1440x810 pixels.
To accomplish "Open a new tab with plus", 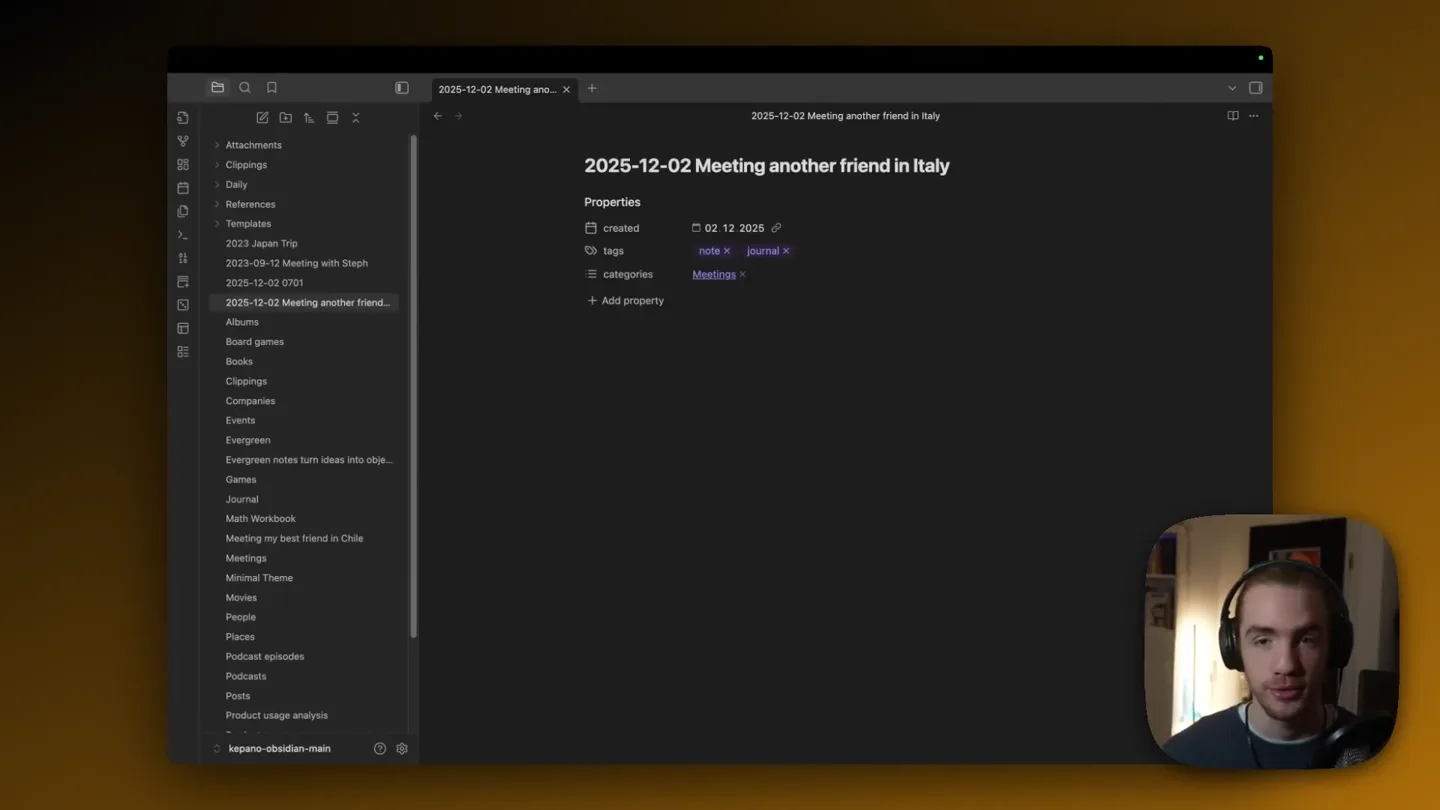I will pyautogui.click(x=592, y=88).
